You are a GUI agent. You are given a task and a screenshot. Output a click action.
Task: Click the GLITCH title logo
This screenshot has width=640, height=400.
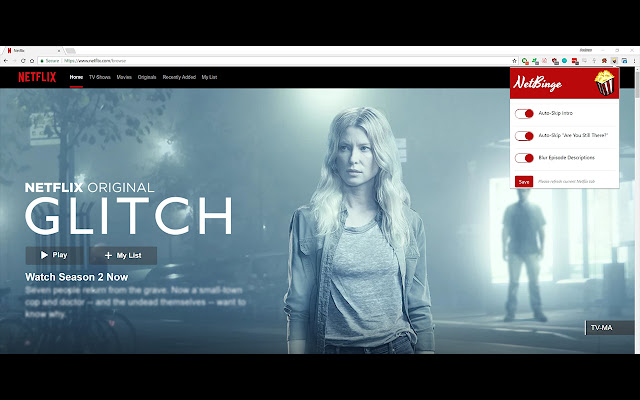pyautogui.click(x=129, y=216)
